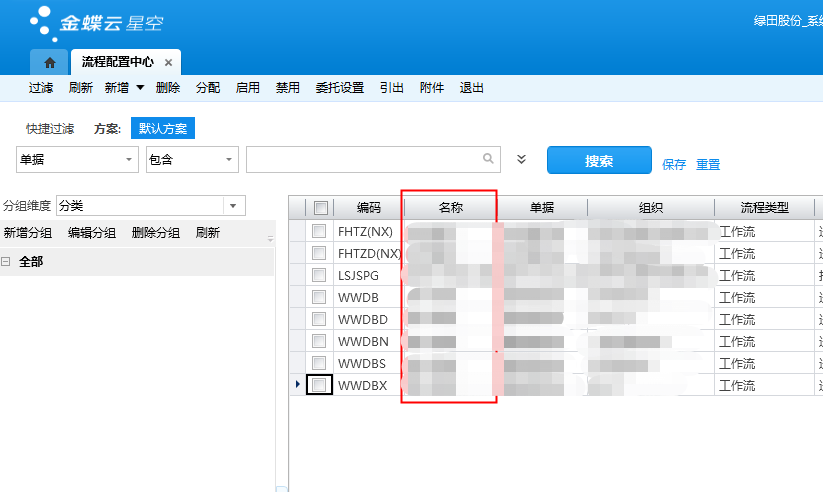The image size is (823, 492).
Task: Click 过滤 in the toolbar
Action: click(x=41, y=88)
